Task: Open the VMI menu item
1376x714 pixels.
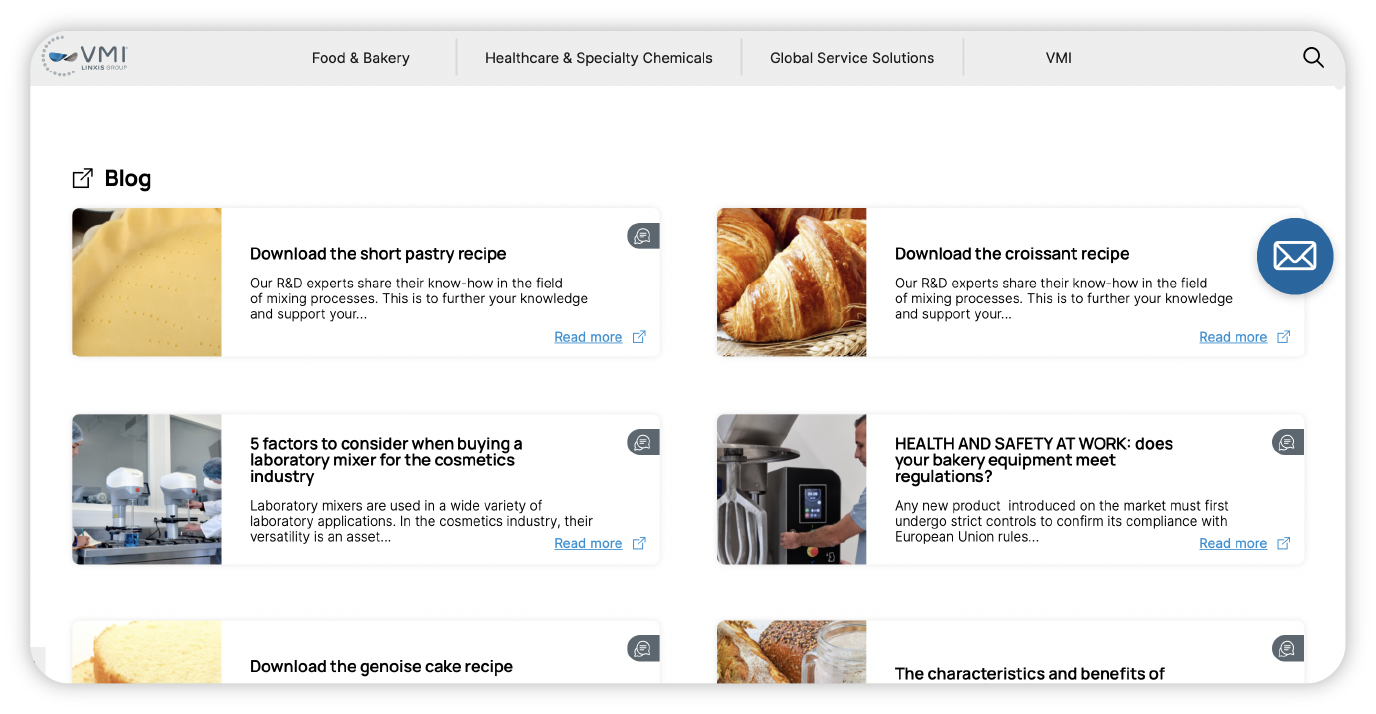Action: point(1058,58)
